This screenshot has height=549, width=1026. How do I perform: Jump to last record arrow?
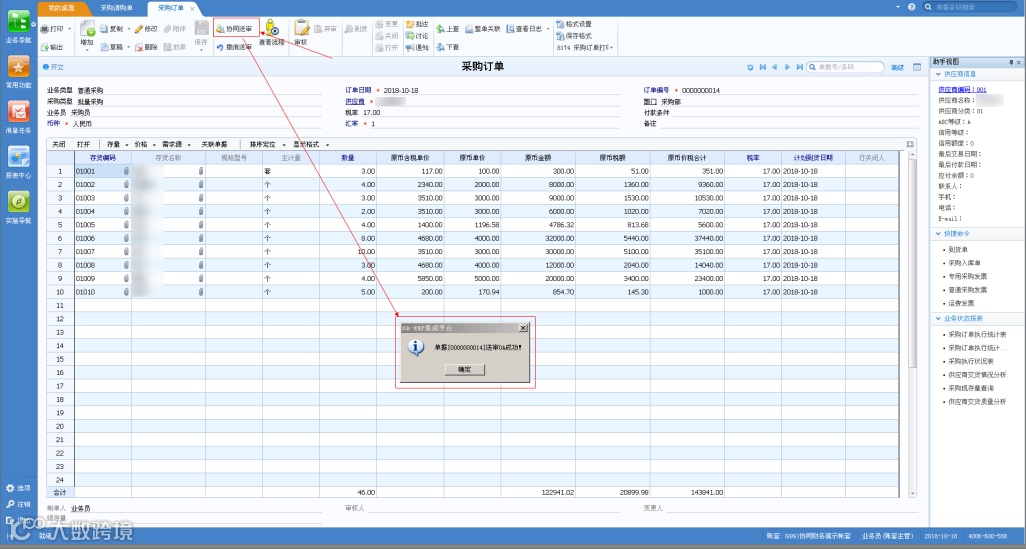(800, 67)
